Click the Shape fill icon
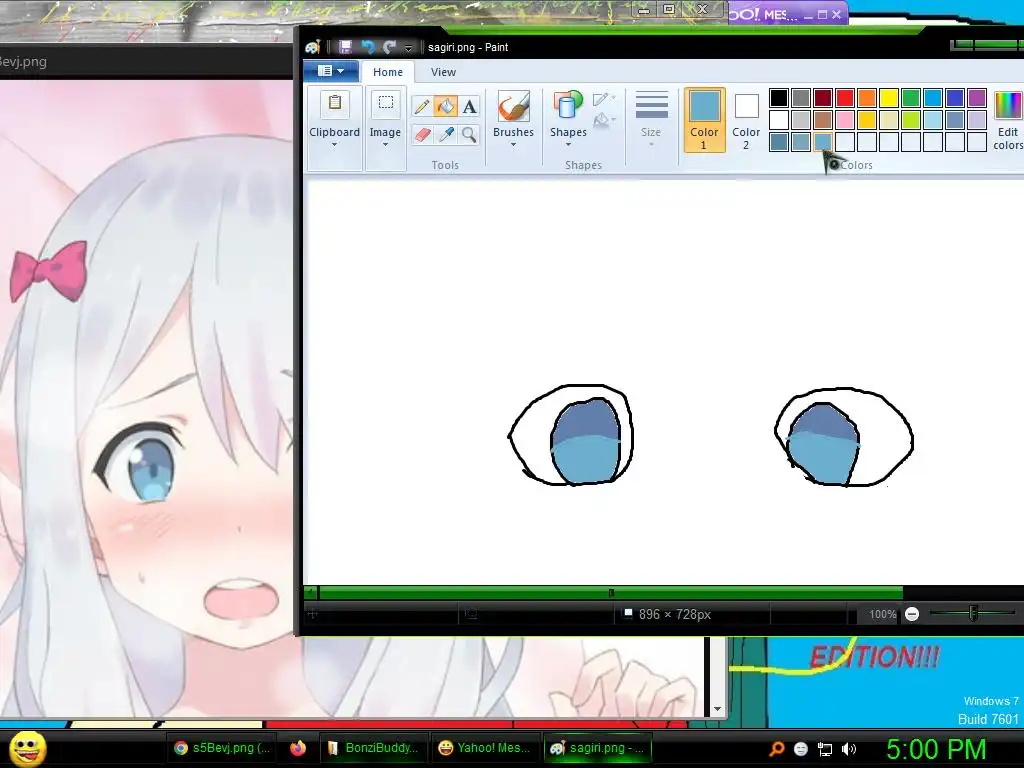Image resolution: width=1024 pixels, height=768 pixels. (x=603, y=120)
